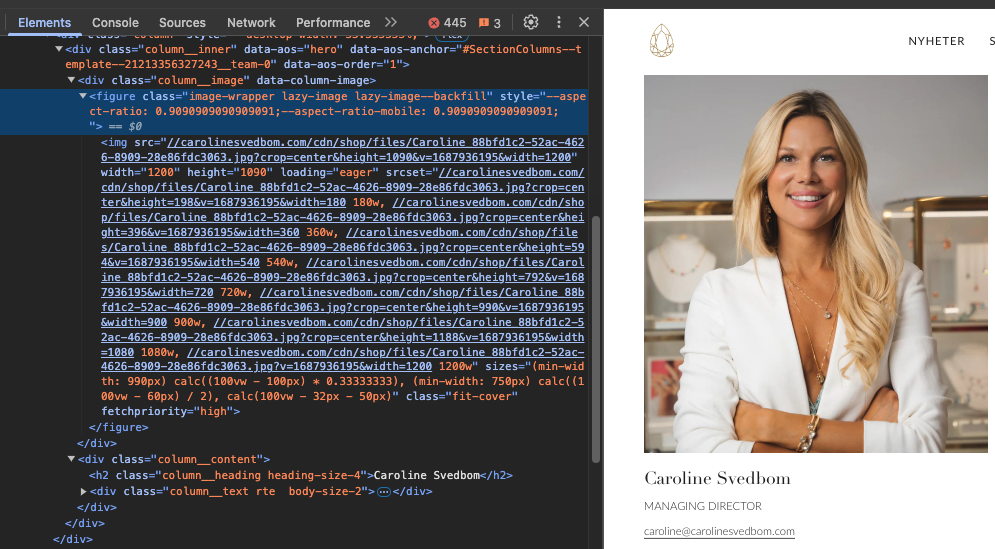Open the NYHETER menu on the website
The image size is (995, 549).
pos(936,41)
